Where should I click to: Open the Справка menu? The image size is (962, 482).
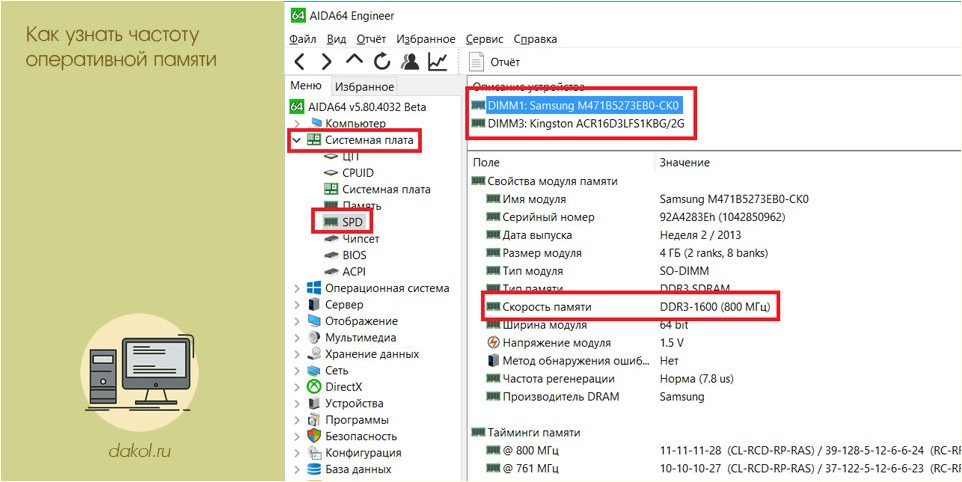pos(535,39)
